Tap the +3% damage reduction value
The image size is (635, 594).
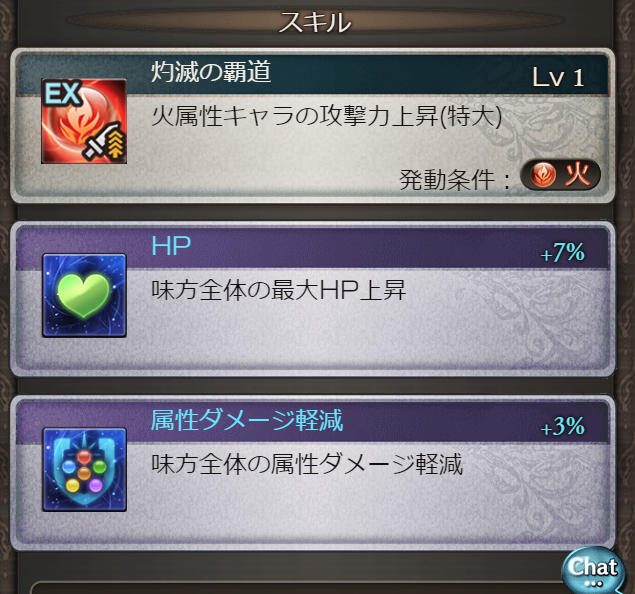click(563, 426)
